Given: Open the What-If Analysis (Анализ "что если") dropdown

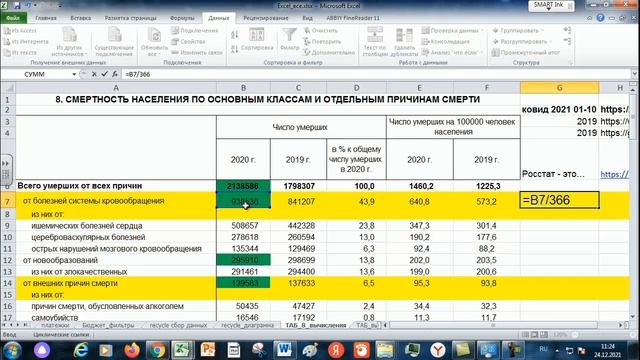Looking at the screenshot, I should point(452,53).
